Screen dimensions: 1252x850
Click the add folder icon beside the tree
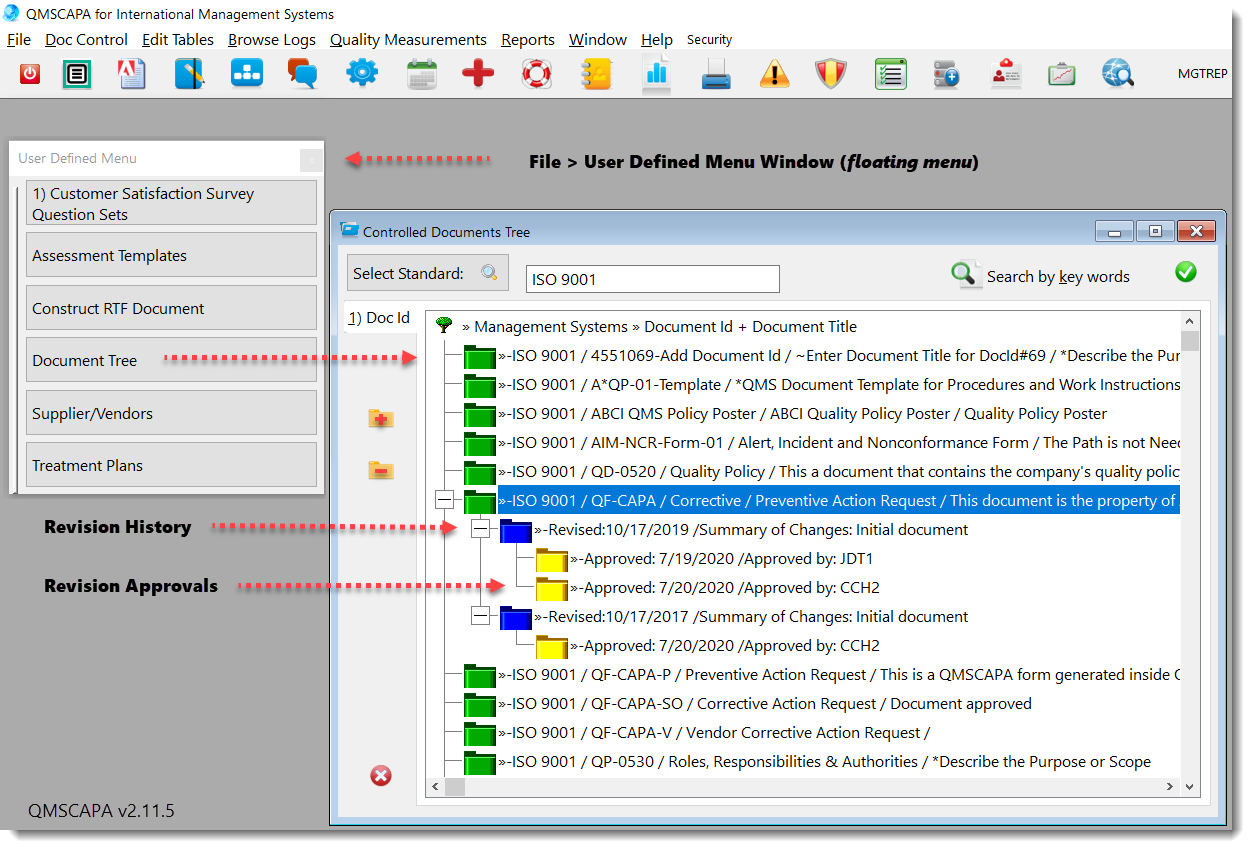pyautogui.click(x=380, y=419)
